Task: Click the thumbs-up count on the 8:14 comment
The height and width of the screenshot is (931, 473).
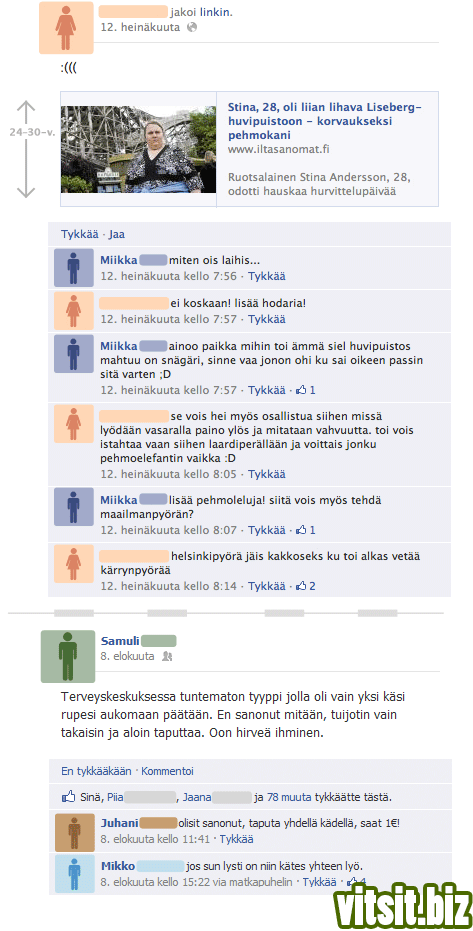Action: pos(312,586)
